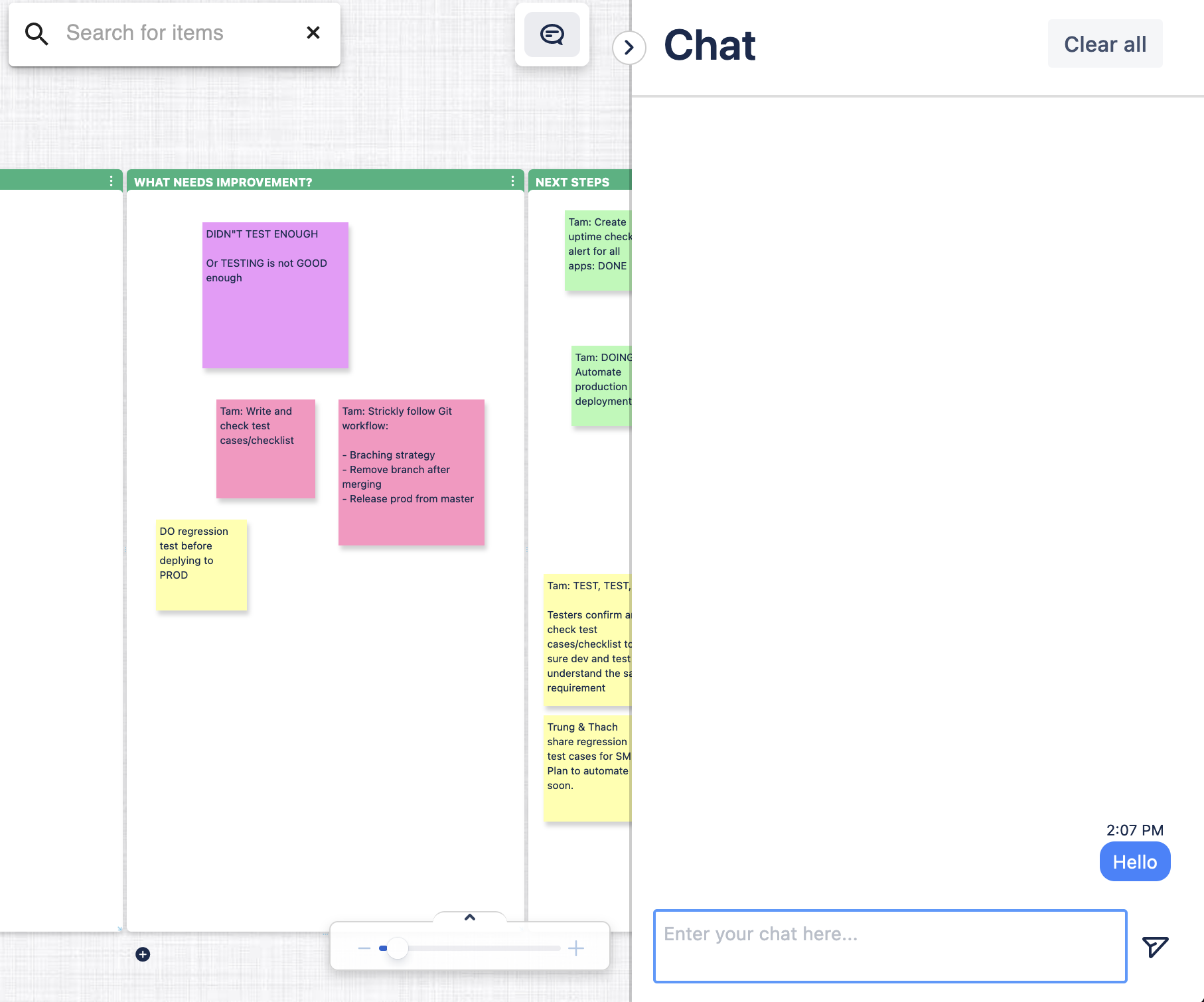Click in the Search for items field
The image size is (1204, 1002).
point(179,33)
